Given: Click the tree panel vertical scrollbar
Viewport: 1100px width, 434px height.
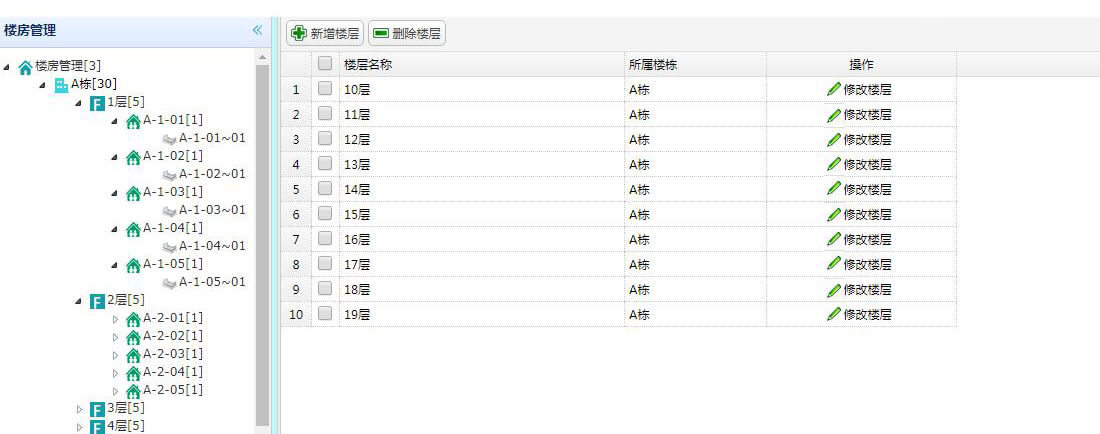Looking at the screenshot, I should coord(262,240).
